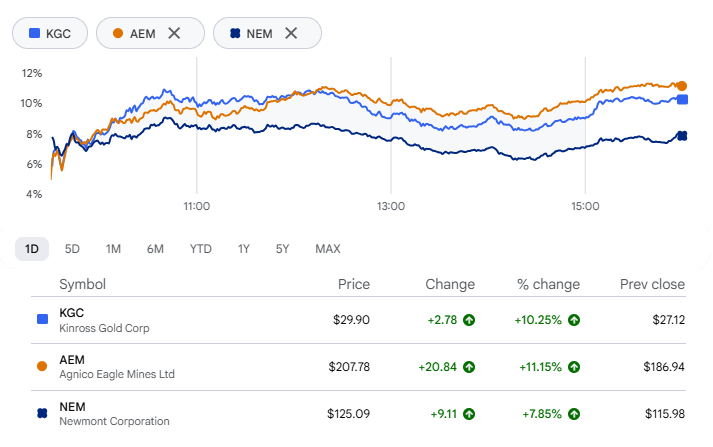Click the Price column header
Viewport: 713px width, 447px height.
354,284
